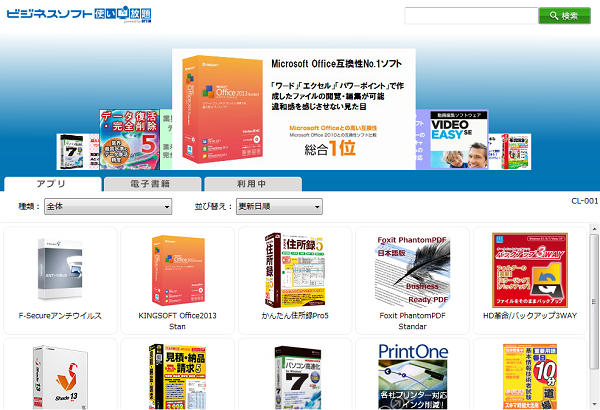Open the HD革命/バックアップ3WAY red box image
The image size is (600, 410).
click(x=530, y=270)
